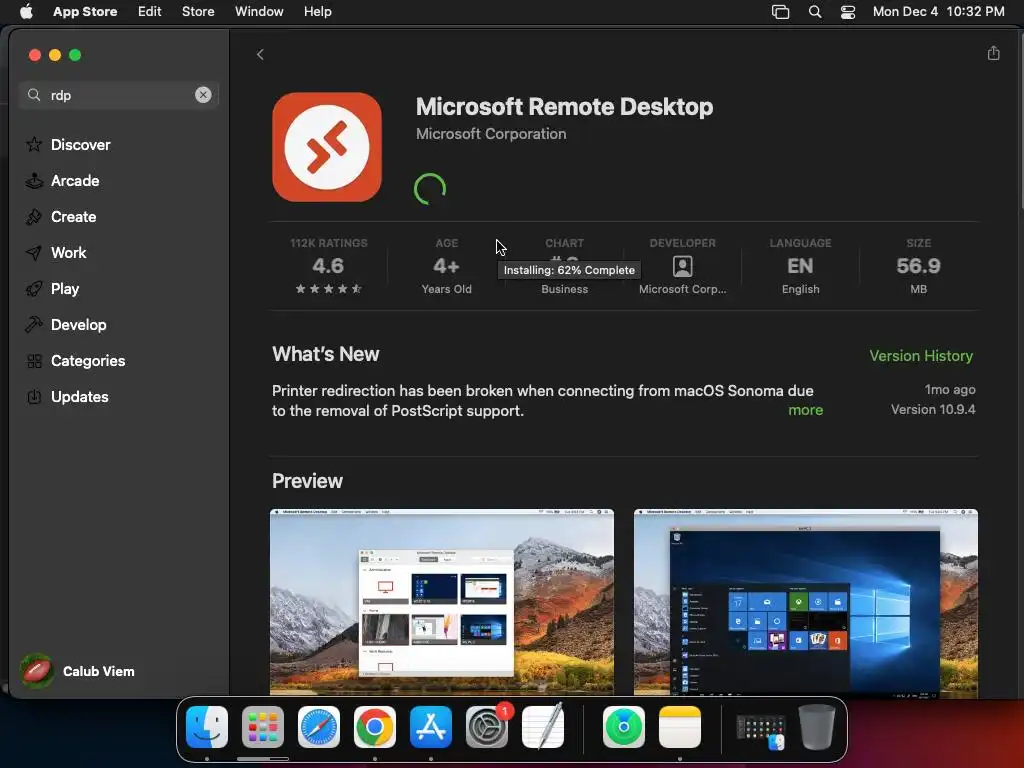Click the Updates download icon
Screen dimensions: 1024x768
(x=34, y=396)
